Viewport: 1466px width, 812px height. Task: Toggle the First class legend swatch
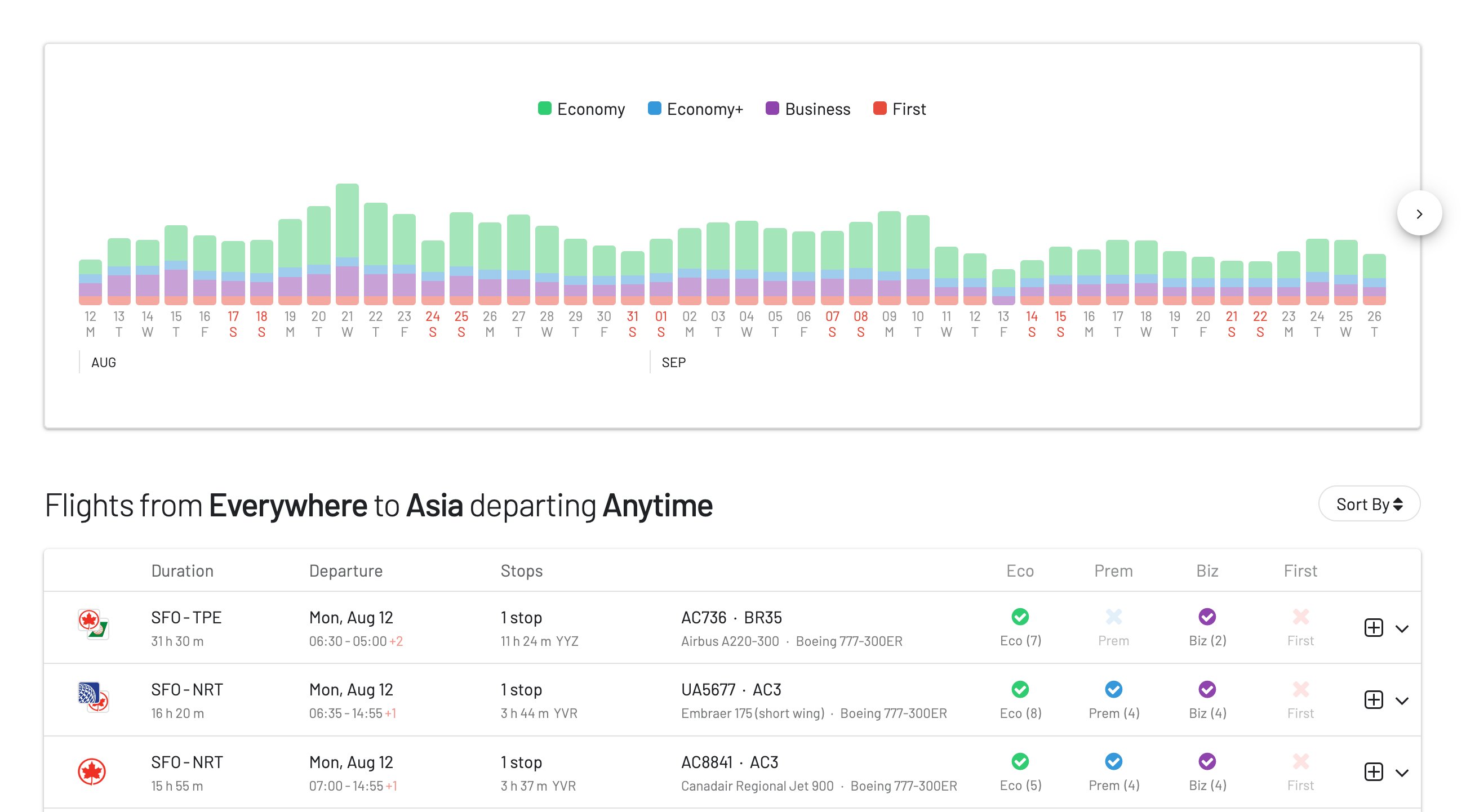tap(879, 109)
